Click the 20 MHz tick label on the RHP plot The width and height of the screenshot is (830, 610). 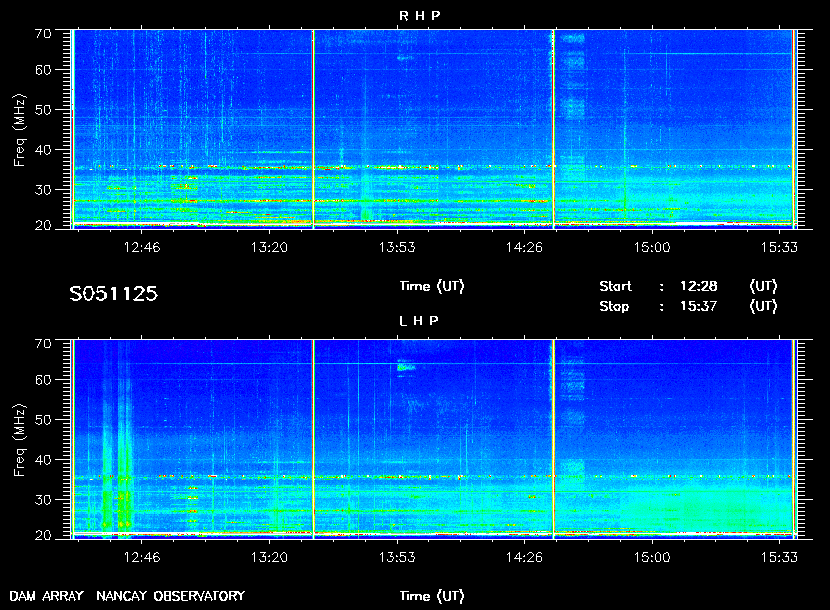click(x=43, y=226)
